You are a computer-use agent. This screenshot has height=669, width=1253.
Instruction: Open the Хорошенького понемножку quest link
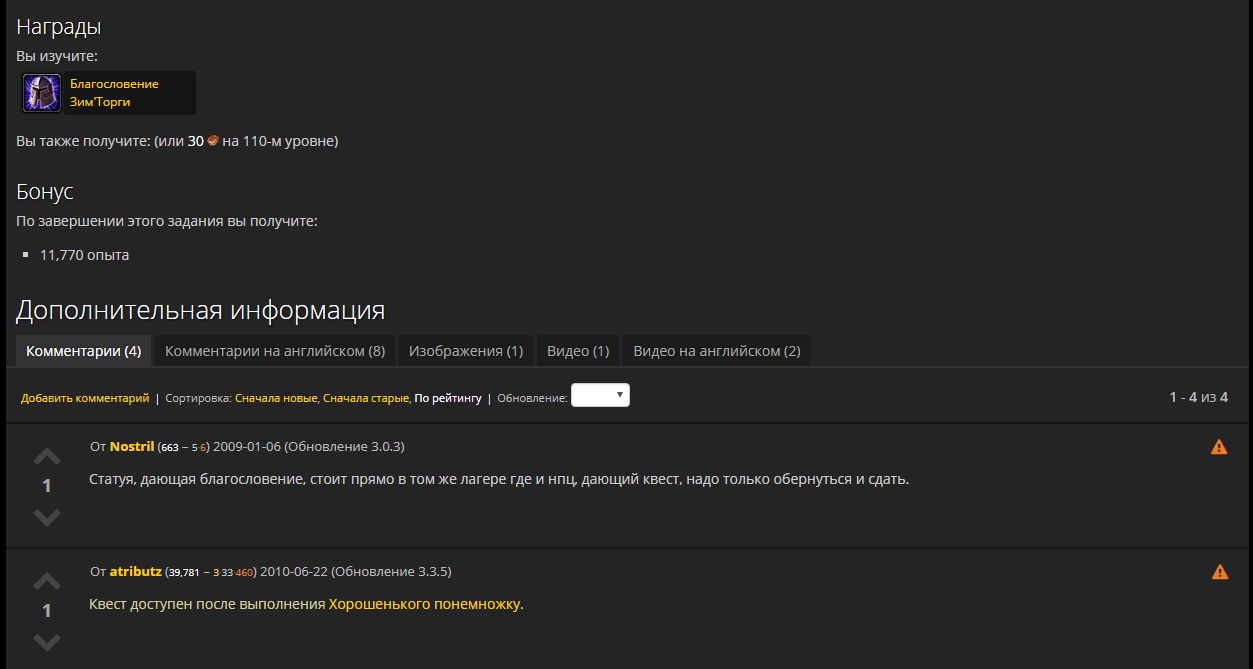click(x=425, y=604)
